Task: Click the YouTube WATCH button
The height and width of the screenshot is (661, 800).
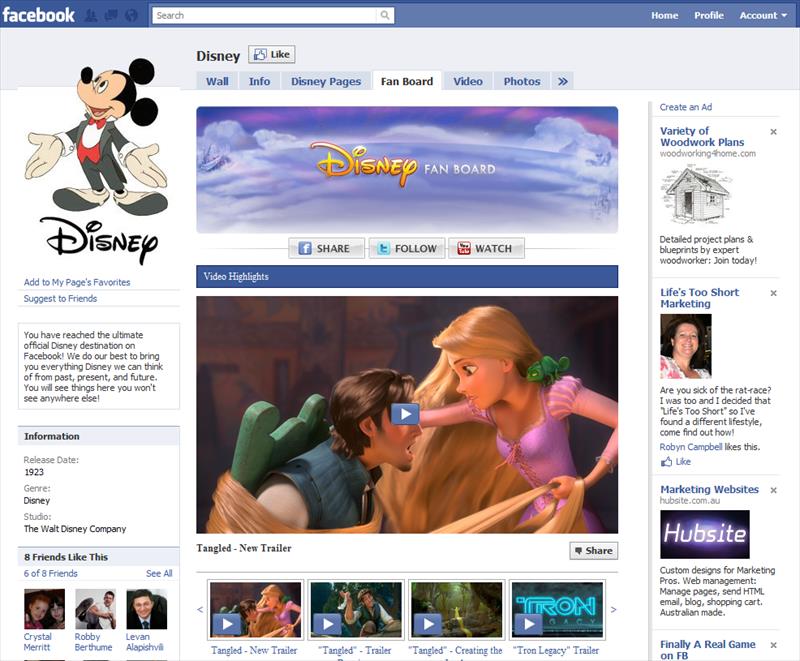Action: pos(486,248)
